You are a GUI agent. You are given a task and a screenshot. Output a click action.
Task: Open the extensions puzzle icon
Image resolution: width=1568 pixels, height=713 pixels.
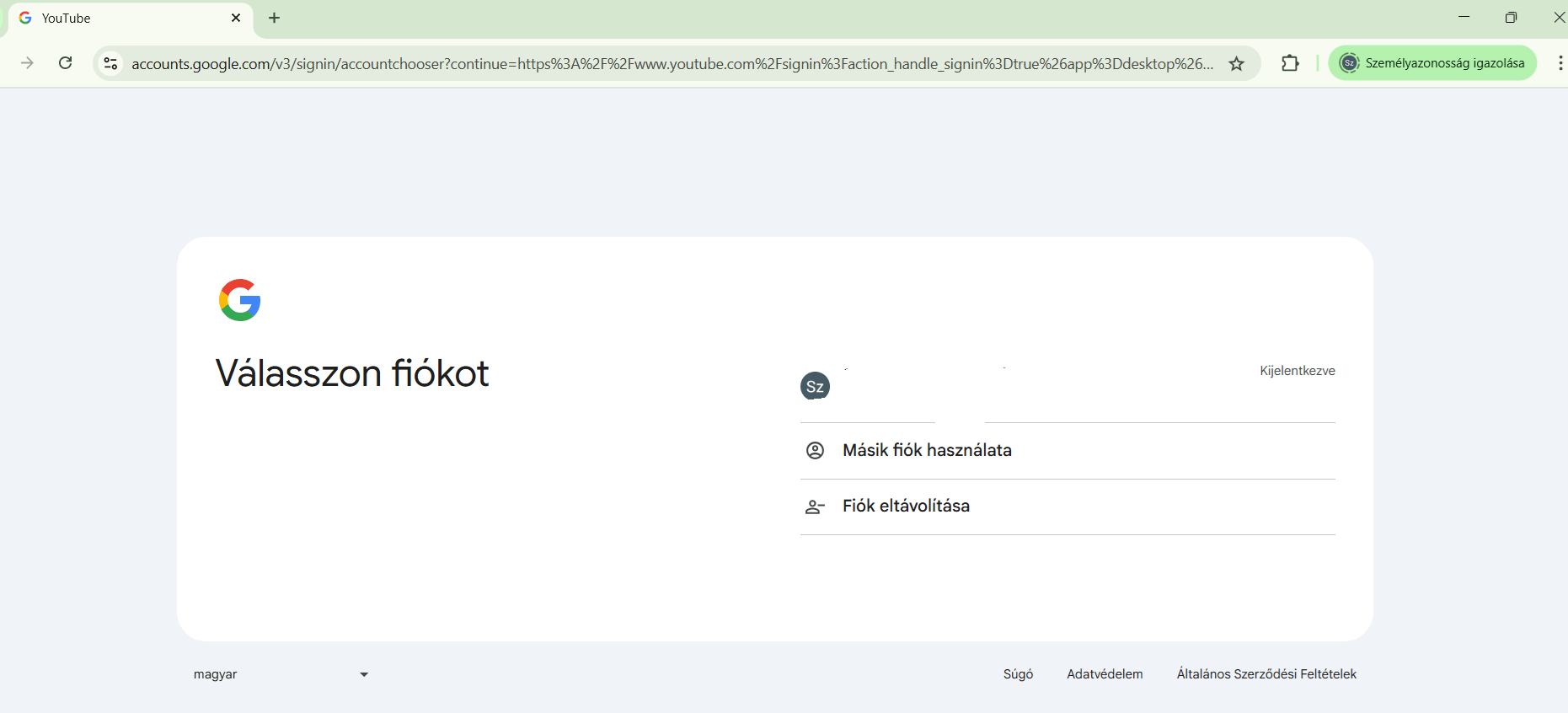(1290, 63)
